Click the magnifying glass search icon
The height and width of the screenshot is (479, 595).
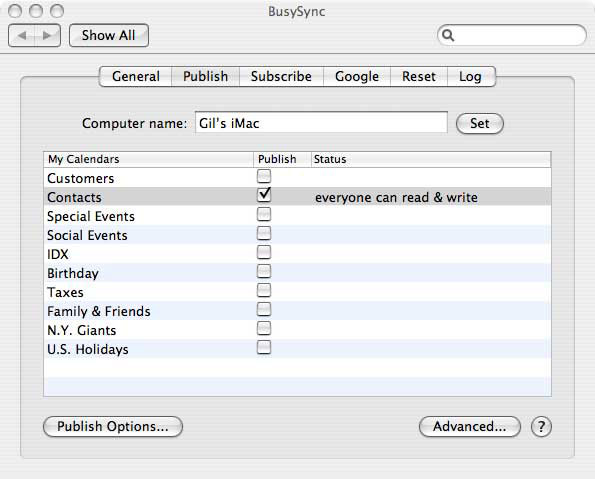coord(448,35)
